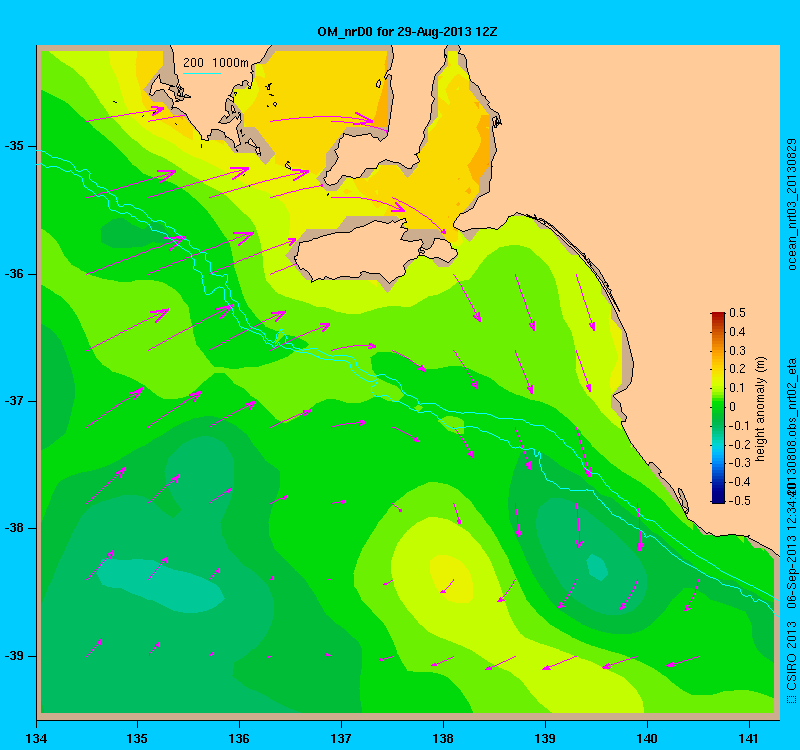
Task: Click the plot title 'OM_nrD0 for 29-Aug-2013 12Z'
Action: click(x=407, y=32)
